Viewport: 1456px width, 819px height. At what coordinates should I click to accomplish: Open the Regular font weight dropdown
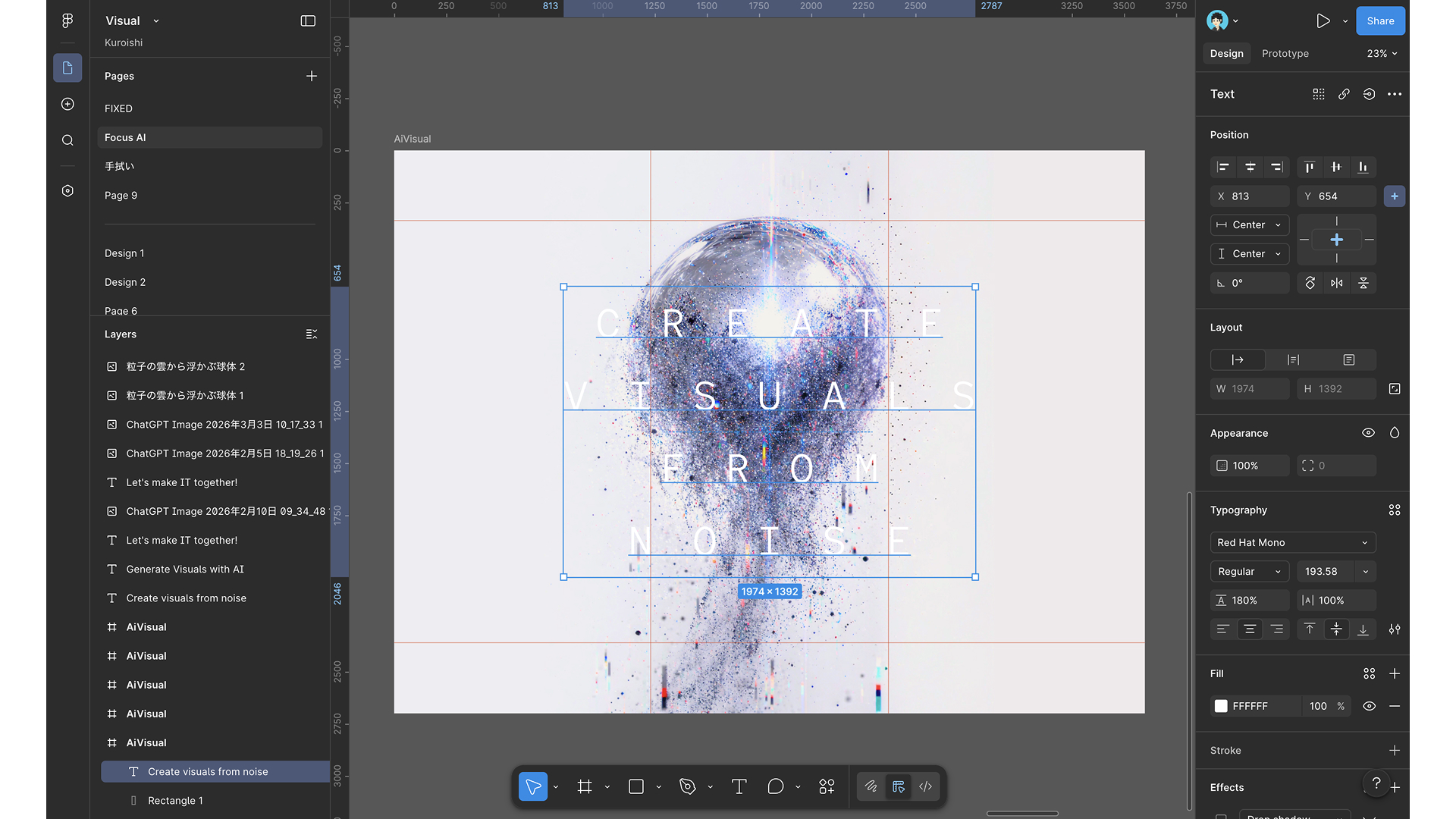1249,571
